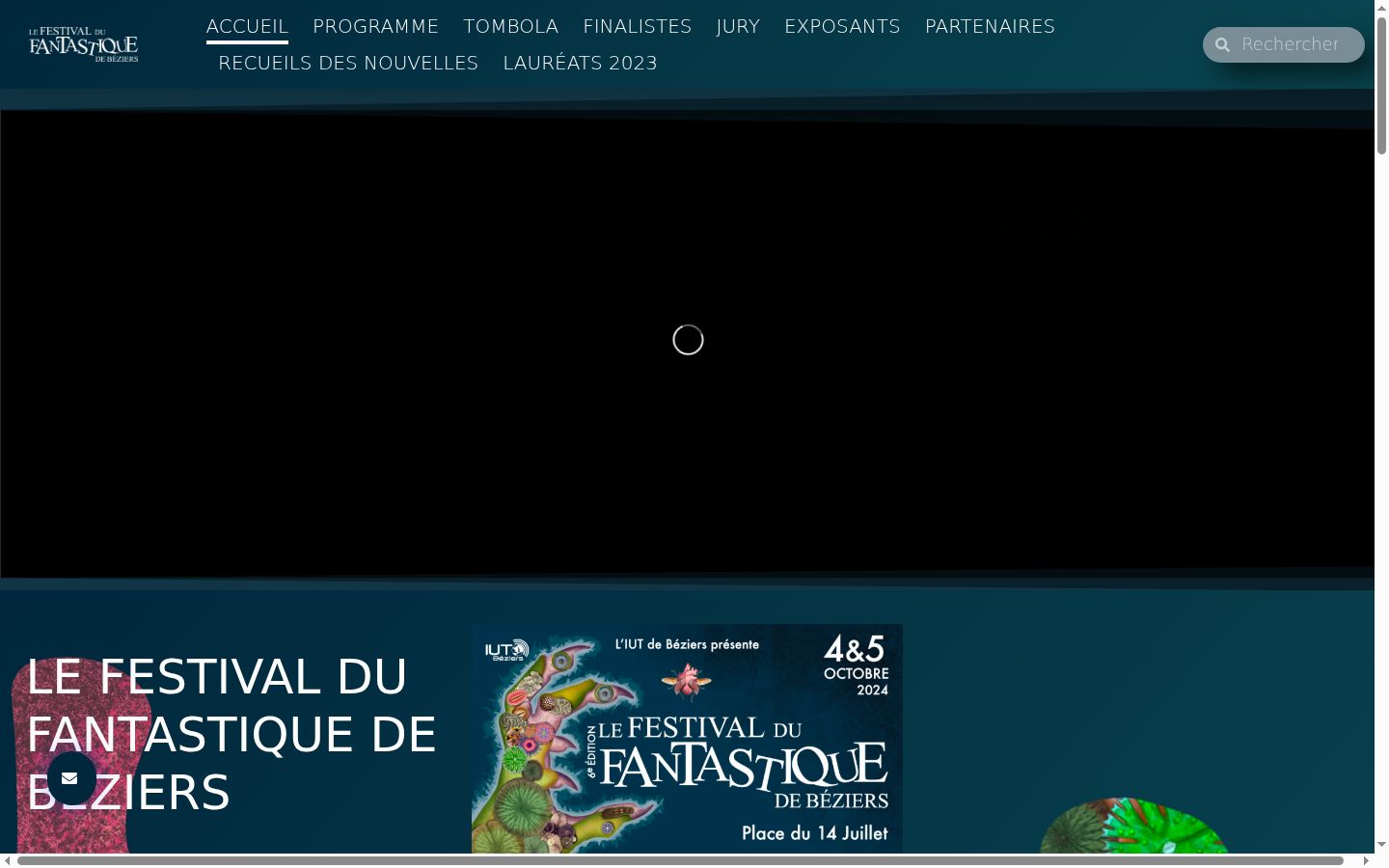
Task: Click the magnifier search icon
Action: pos(1222,44)
